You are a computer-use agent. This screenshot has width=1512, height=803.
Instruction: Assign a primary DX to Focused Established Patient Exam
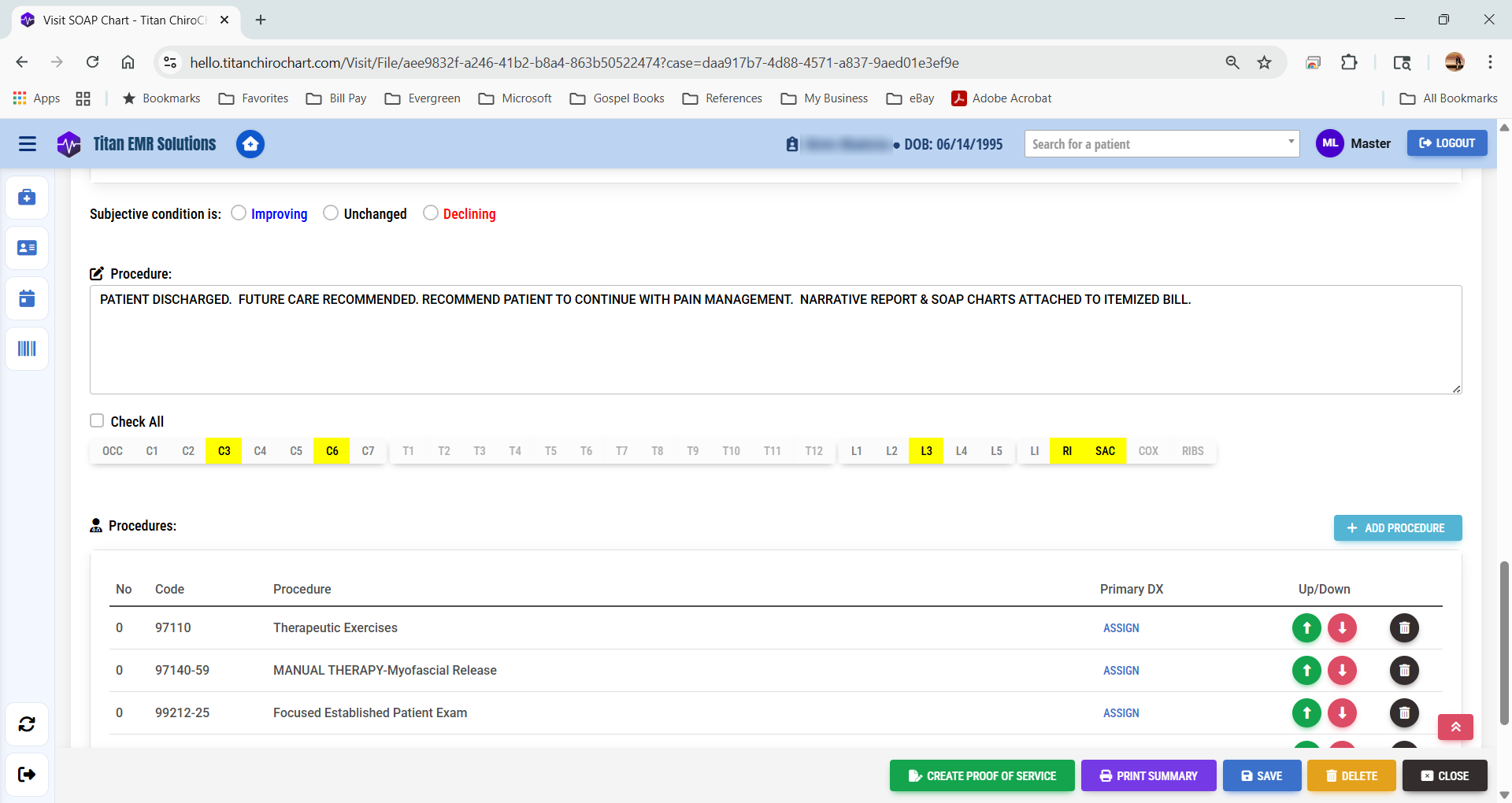[x=1121, y=712]
